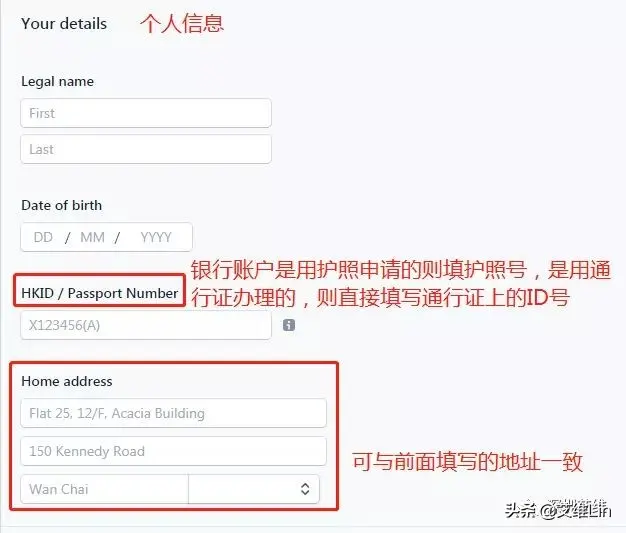Click the Date of birth label
The image size is (626, 533).
[x=61, y=205]
